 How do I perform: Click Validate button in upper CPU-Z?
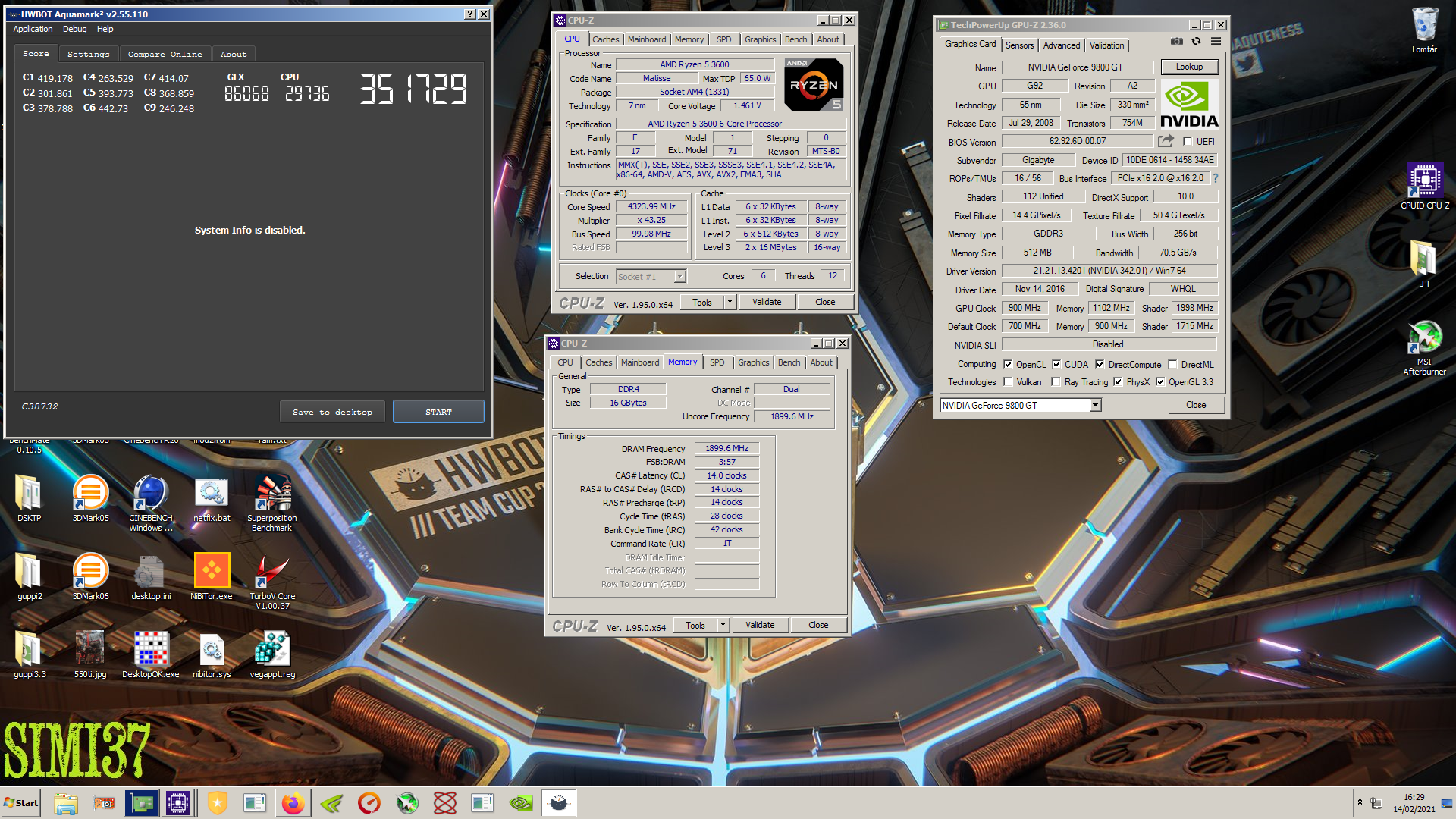(767, 302)
